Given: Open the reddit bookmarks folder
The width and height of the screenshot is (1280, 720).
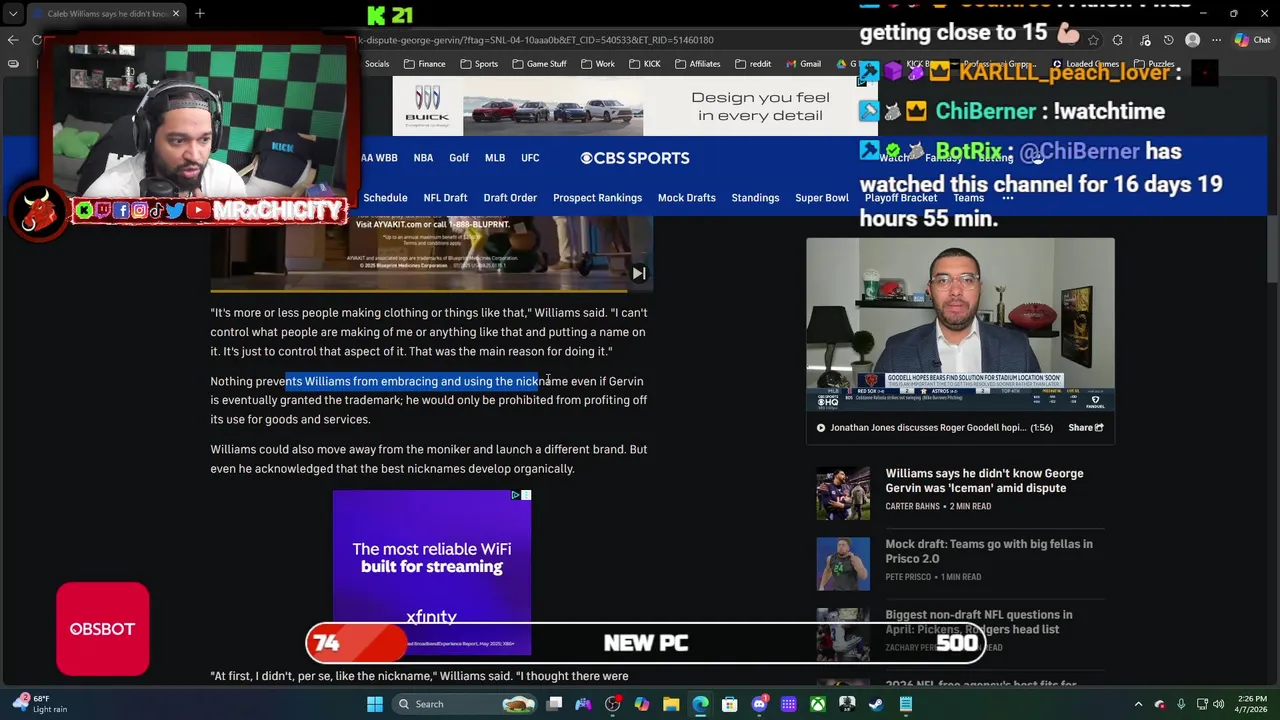Looking at the screenshot, I should pyautogui.click(x=753, y=64).
